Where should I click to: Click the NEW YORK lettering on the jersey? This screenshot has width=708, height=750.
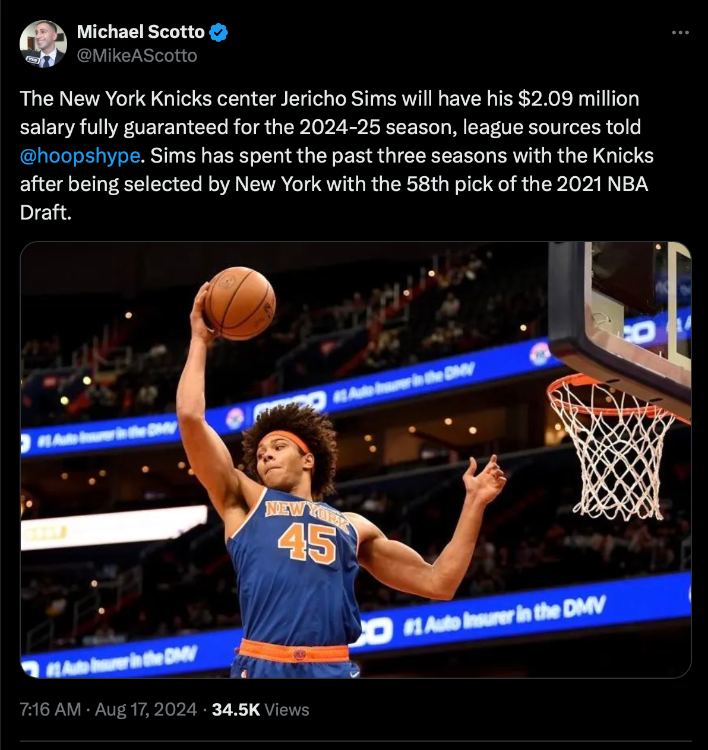pyautogui.click(x=306, y=512)
